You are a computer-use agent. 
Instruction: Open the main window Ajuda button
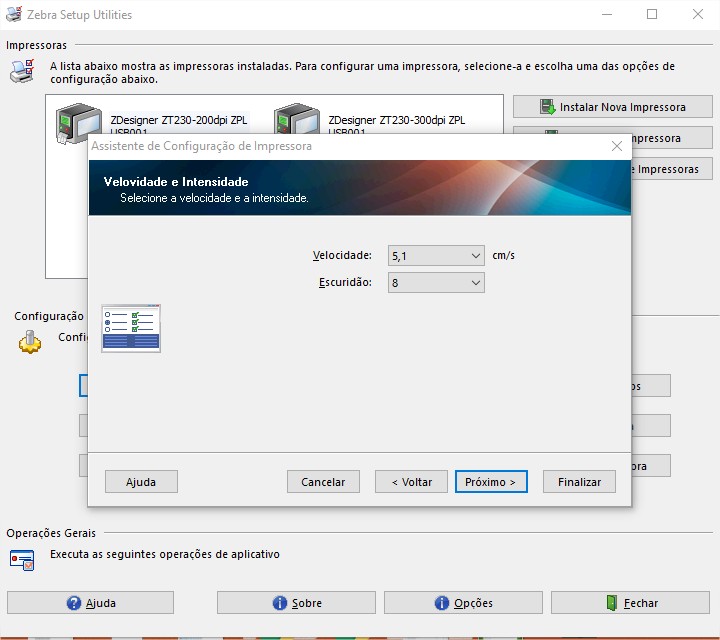90,602
